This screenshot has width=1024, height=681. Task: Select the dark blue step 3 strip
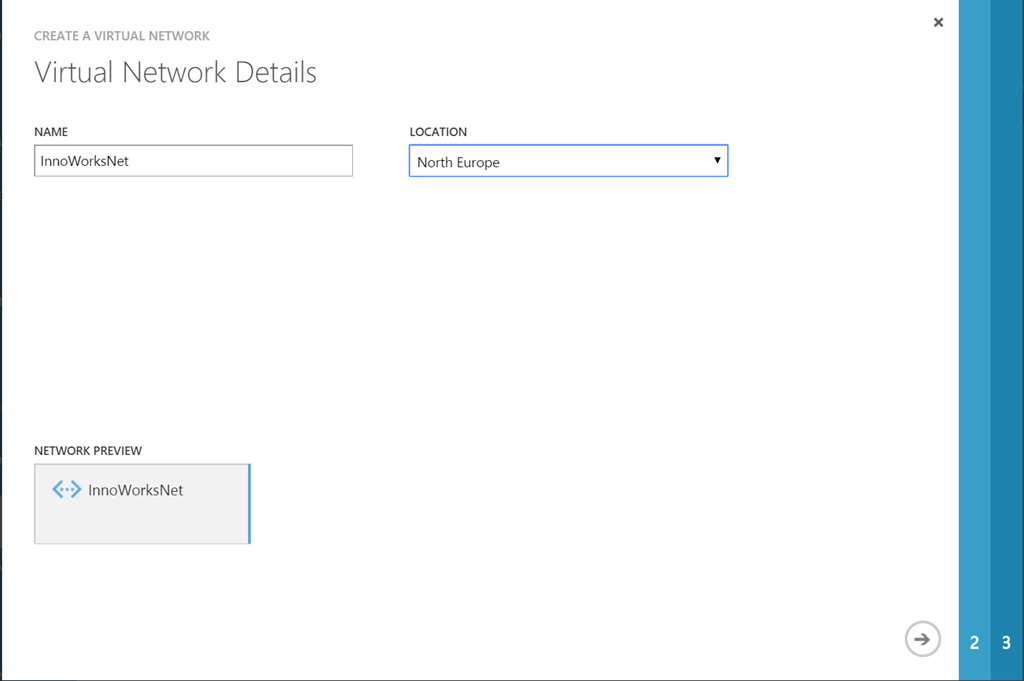(1007, 340)
